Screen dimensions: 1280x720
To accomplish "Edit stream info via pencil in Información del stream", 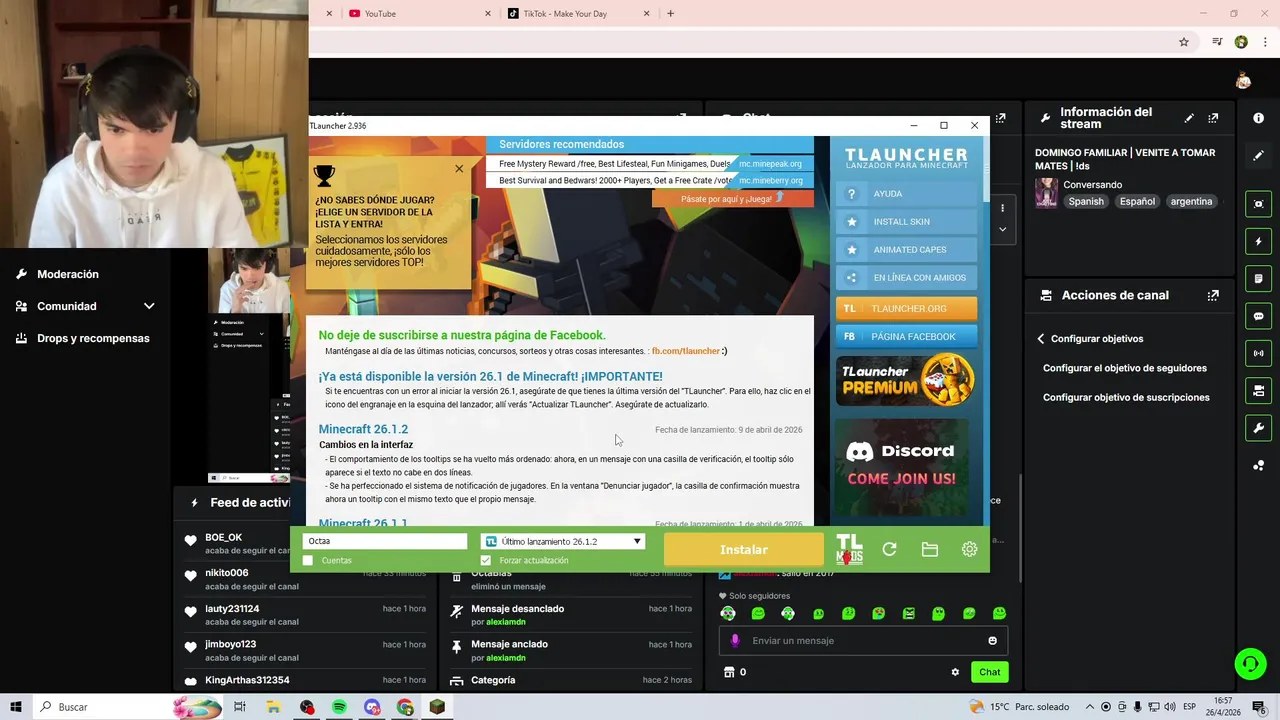I will pos(1189,118).
